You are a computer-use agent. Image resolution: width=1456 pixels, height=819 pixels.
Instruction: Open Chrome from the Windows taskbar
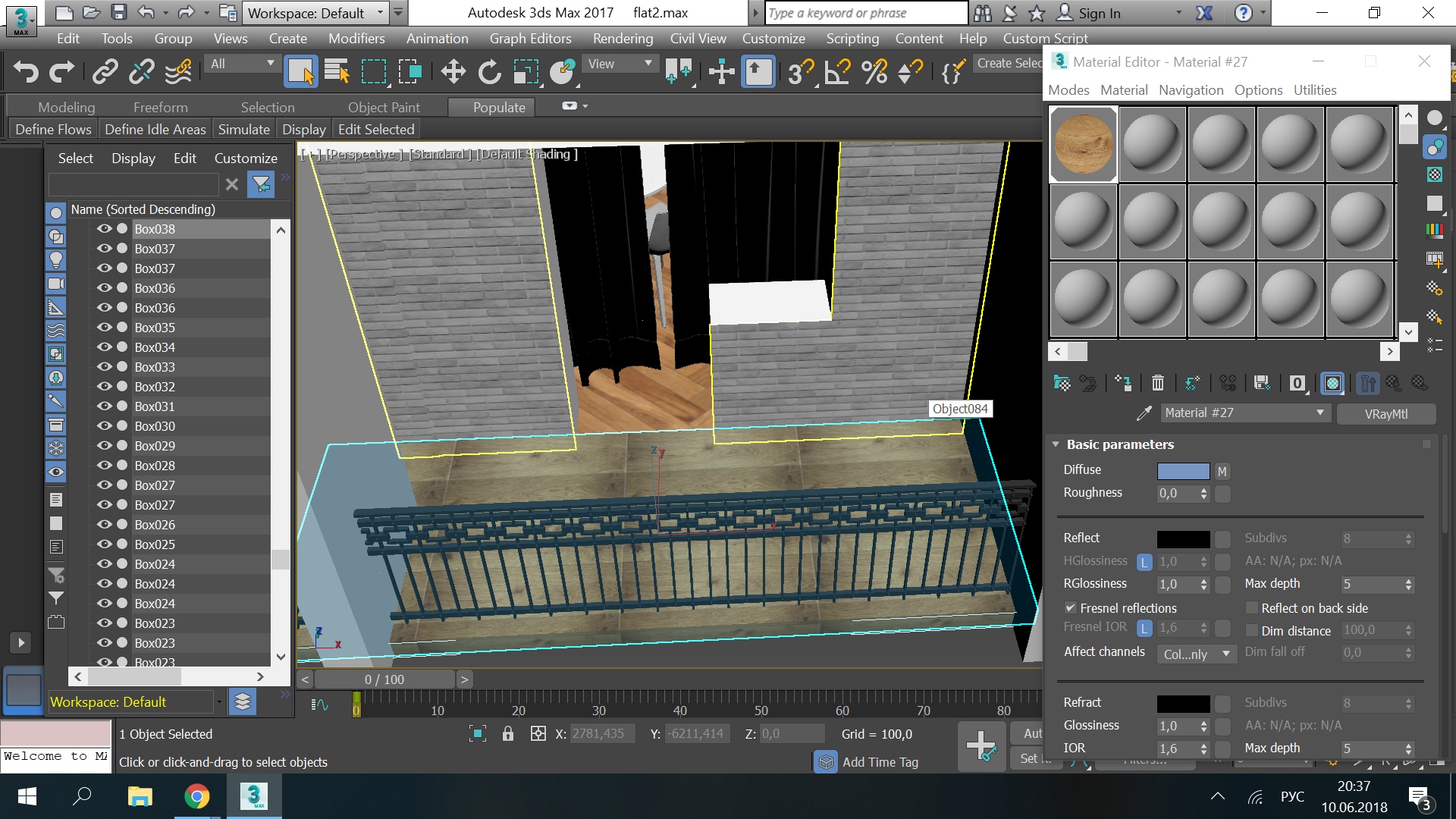[196, 796]
